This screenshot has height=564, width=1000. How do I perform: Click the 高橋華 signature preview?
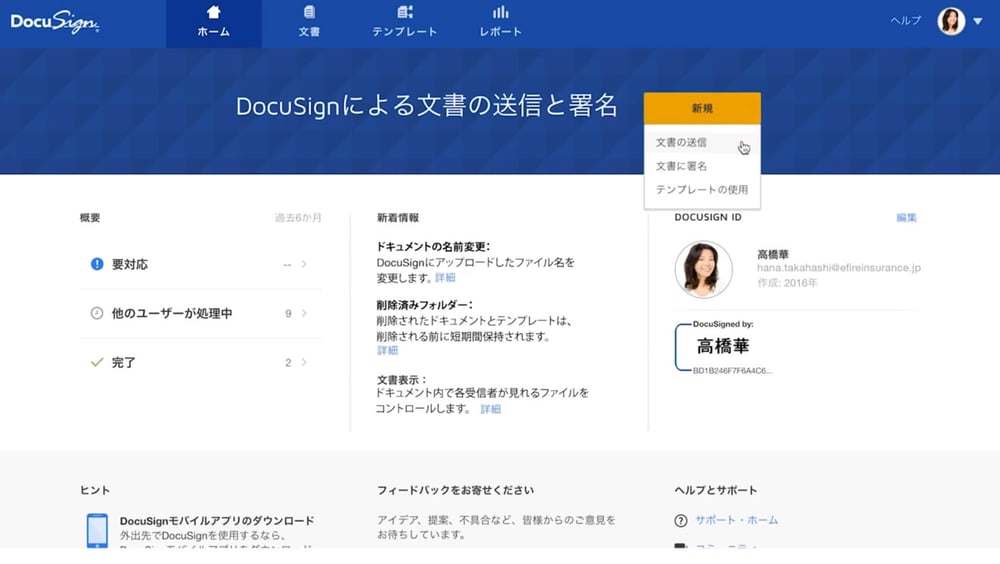723,347
